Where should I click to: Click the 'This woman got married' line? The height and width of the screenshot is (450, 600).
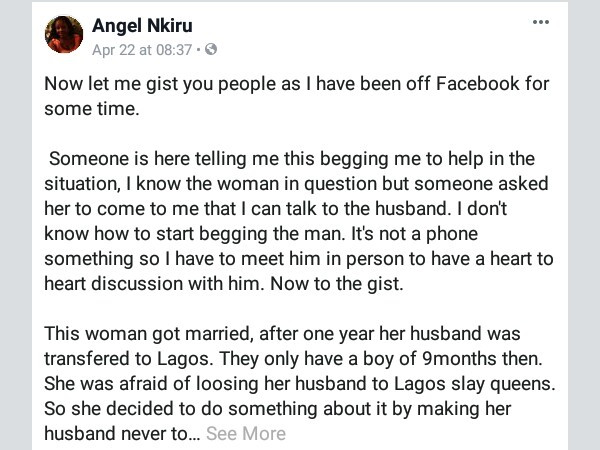coord(282,334)
